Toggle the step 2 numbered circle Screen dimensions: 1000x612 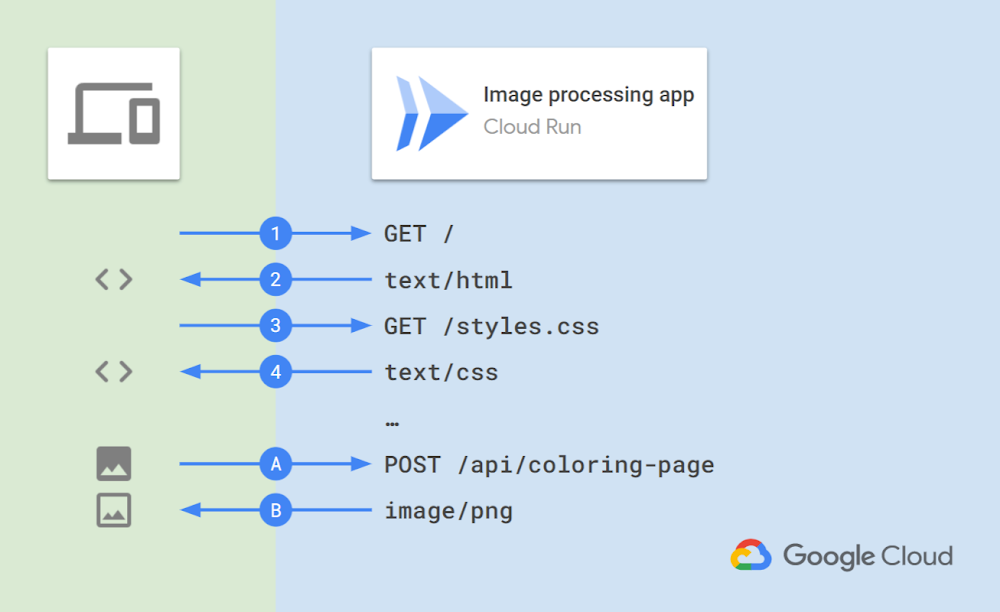pyautogui.click(x=276, y=280)
